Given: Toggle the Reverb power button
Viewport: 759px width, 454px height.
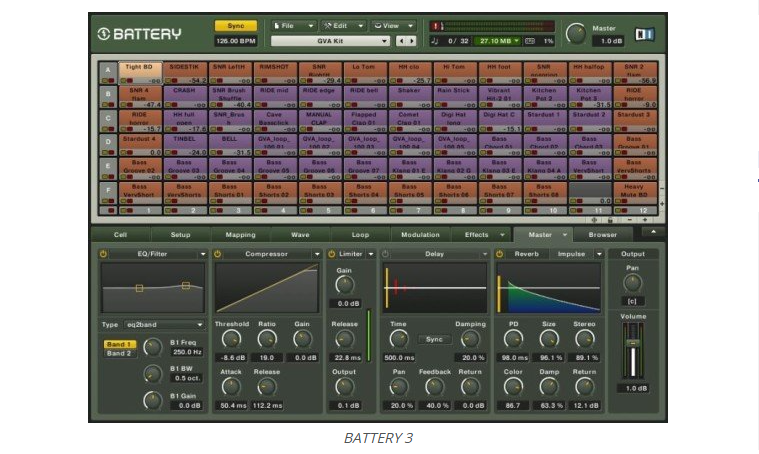Looking at the screenshot, I should tap(500, 254).
